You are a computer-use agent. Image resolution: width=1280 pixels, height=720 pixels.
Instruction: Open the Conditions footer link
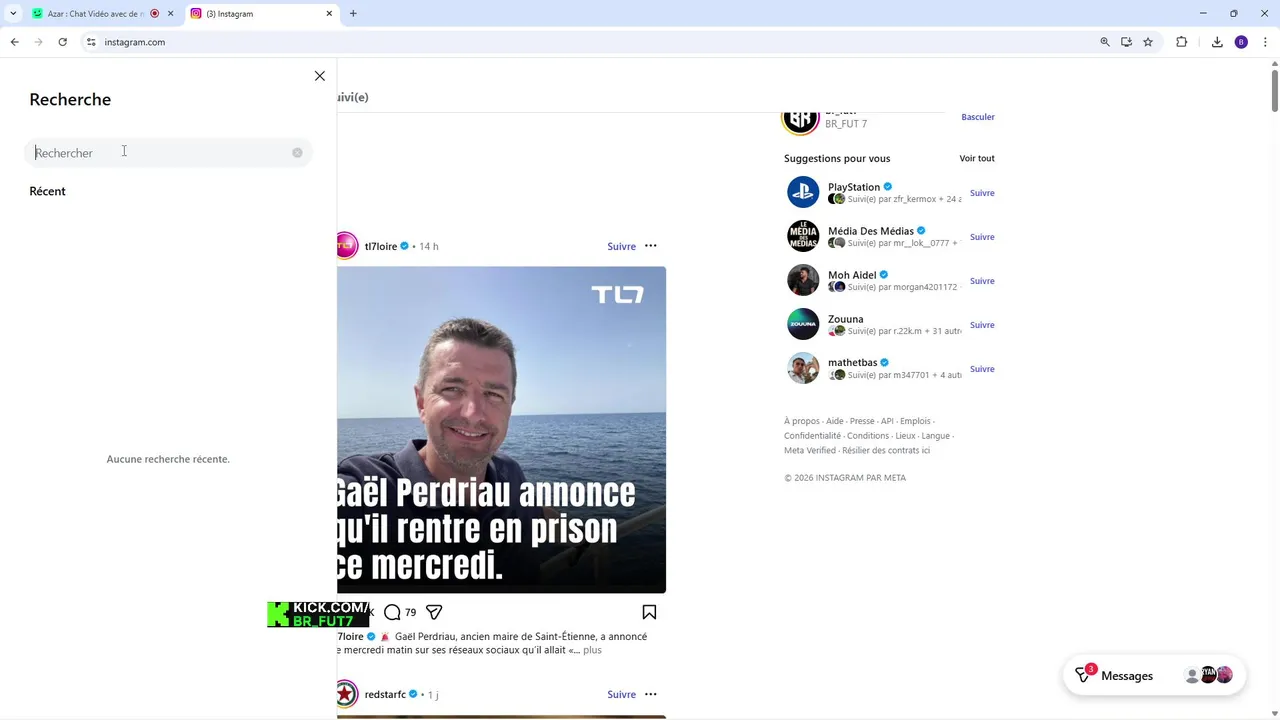click(868, 436)
